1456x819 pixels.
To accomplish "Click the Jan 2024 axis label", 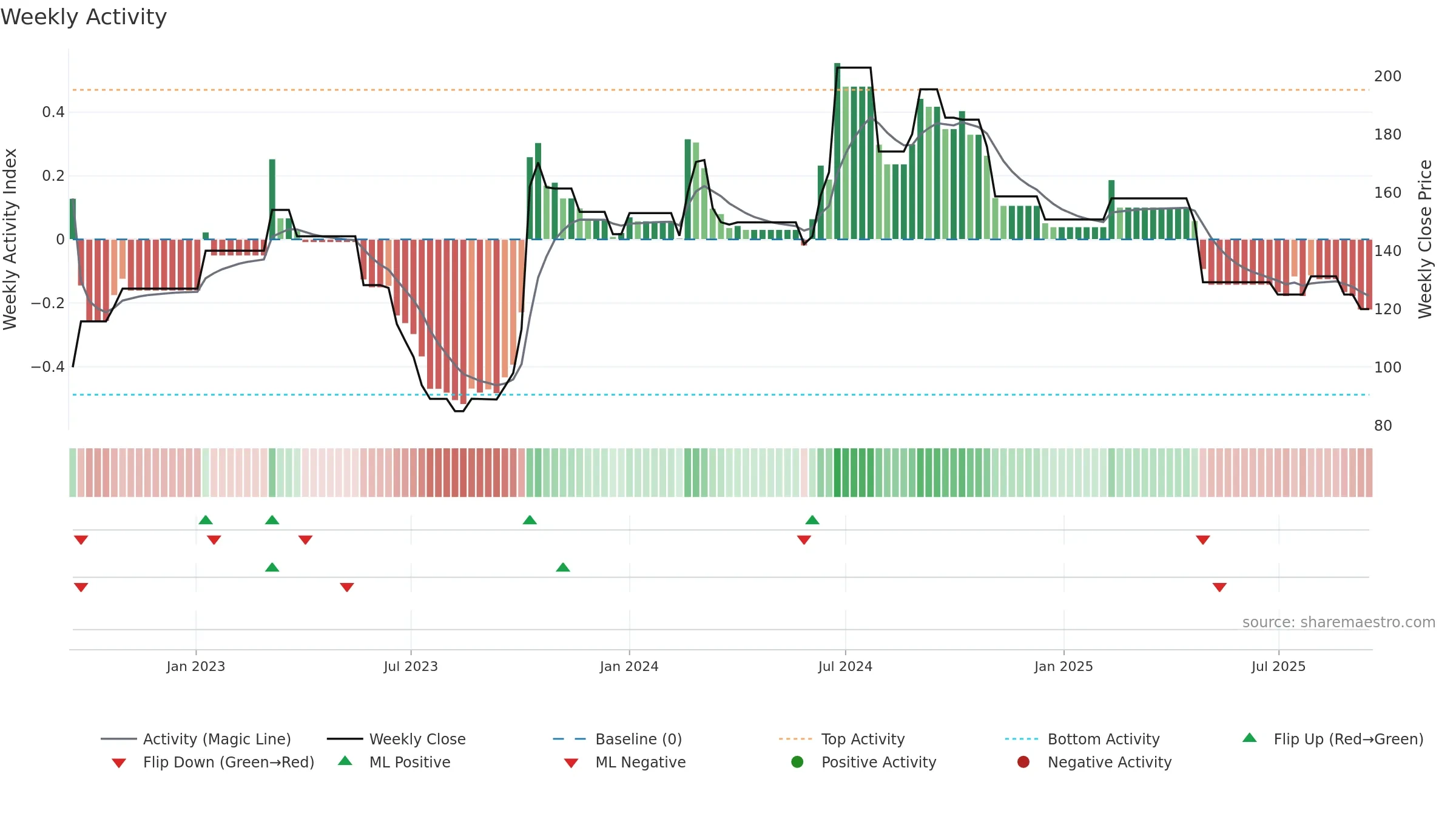I will 629,666.
